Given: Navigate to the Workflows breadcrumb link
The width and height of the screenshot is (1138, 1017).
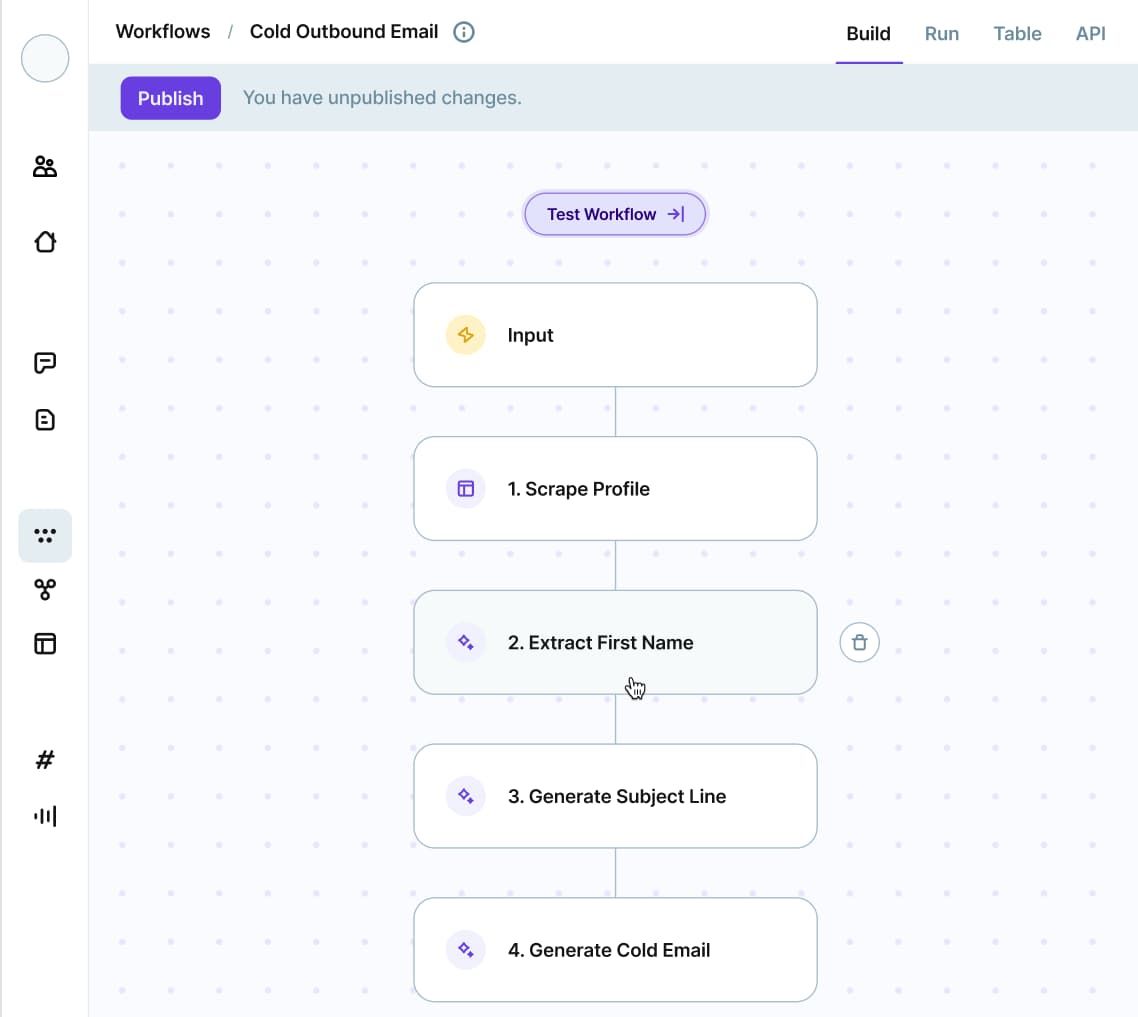Looking at the screenshot, I should click(x=163, y=32).
